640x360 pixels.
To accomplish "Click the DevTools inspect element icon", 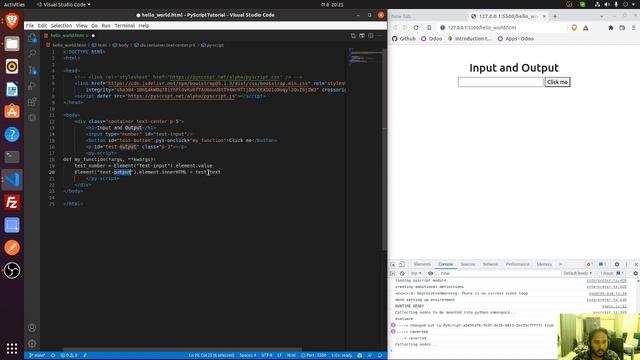I will coord(393,264).
